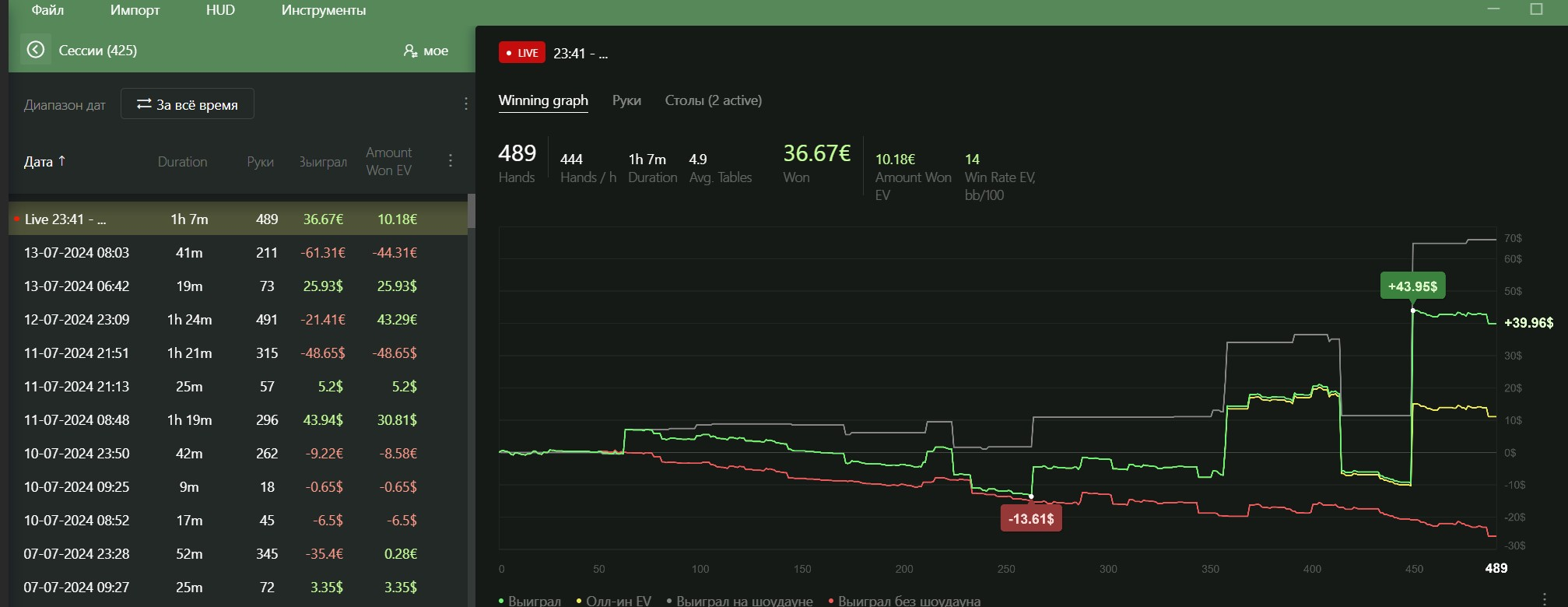
Task: Switch to Столы (2 active) tab
Action: click(x=713, y=100)
